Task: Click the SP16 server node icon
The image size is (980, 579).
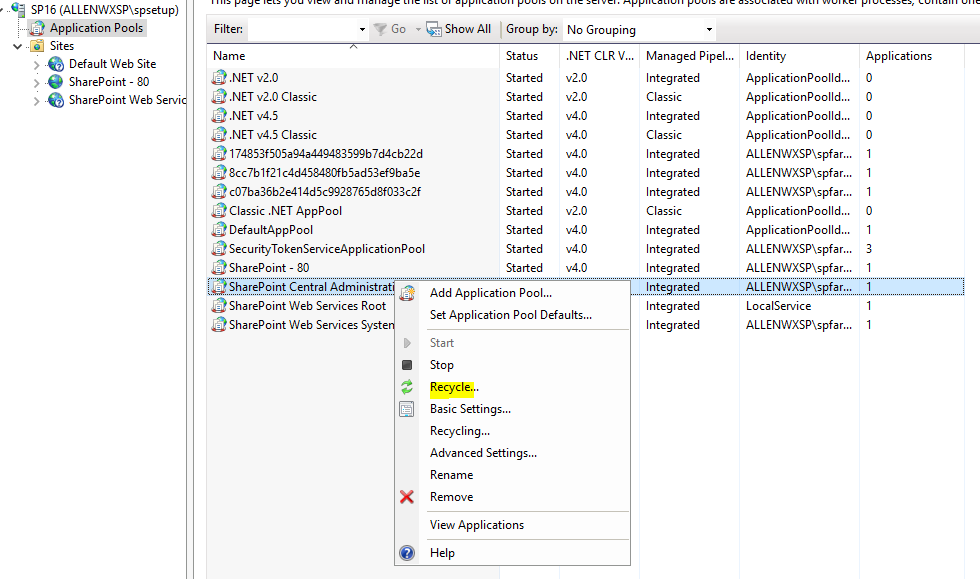Action: [19, 9]
